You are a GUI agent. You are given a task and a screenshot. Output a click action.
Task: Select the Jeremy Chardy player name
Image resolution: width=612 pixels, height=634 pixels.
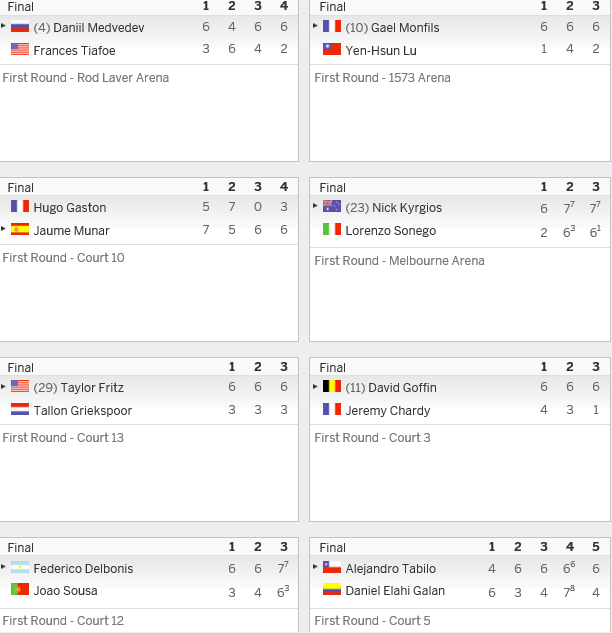click(x=388, y=410)
